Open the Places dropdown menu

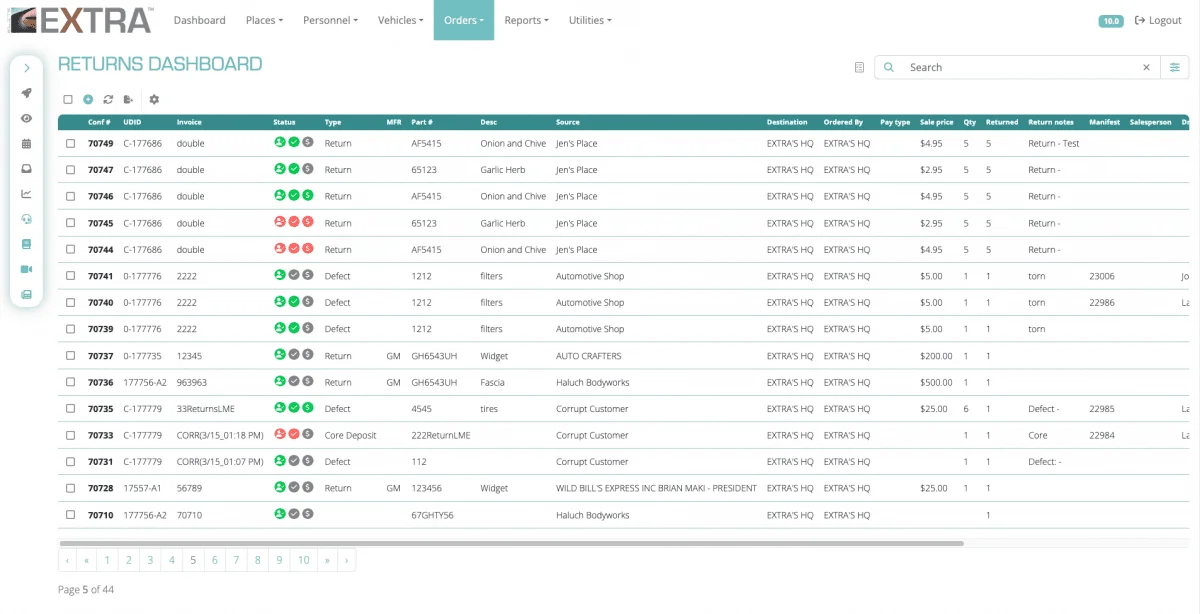pyautogui.click(x=264, y=20)
